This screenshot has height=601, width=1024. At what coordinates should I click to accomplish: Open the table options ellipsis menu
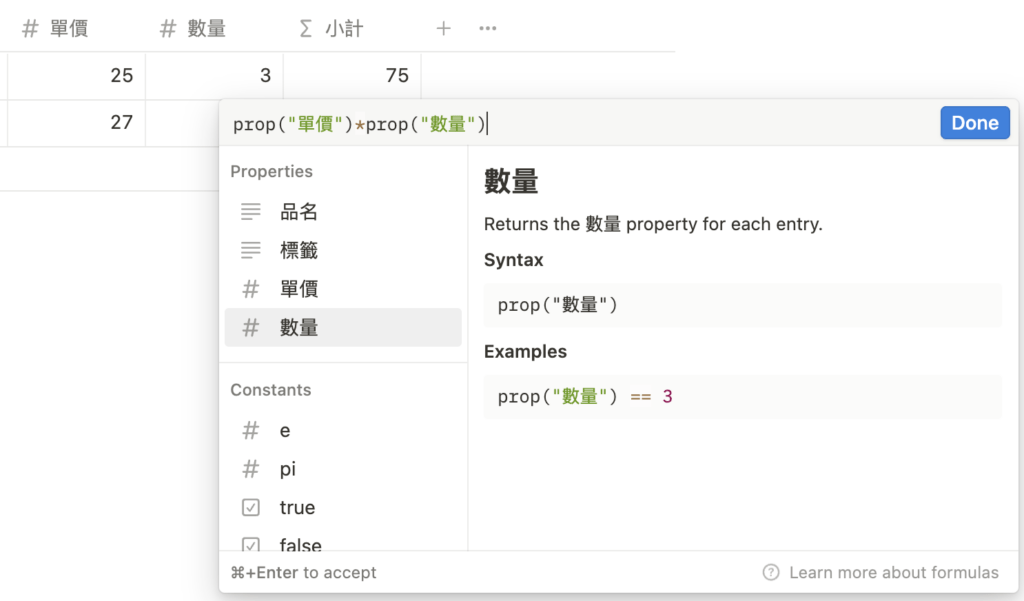coord(487,28)
